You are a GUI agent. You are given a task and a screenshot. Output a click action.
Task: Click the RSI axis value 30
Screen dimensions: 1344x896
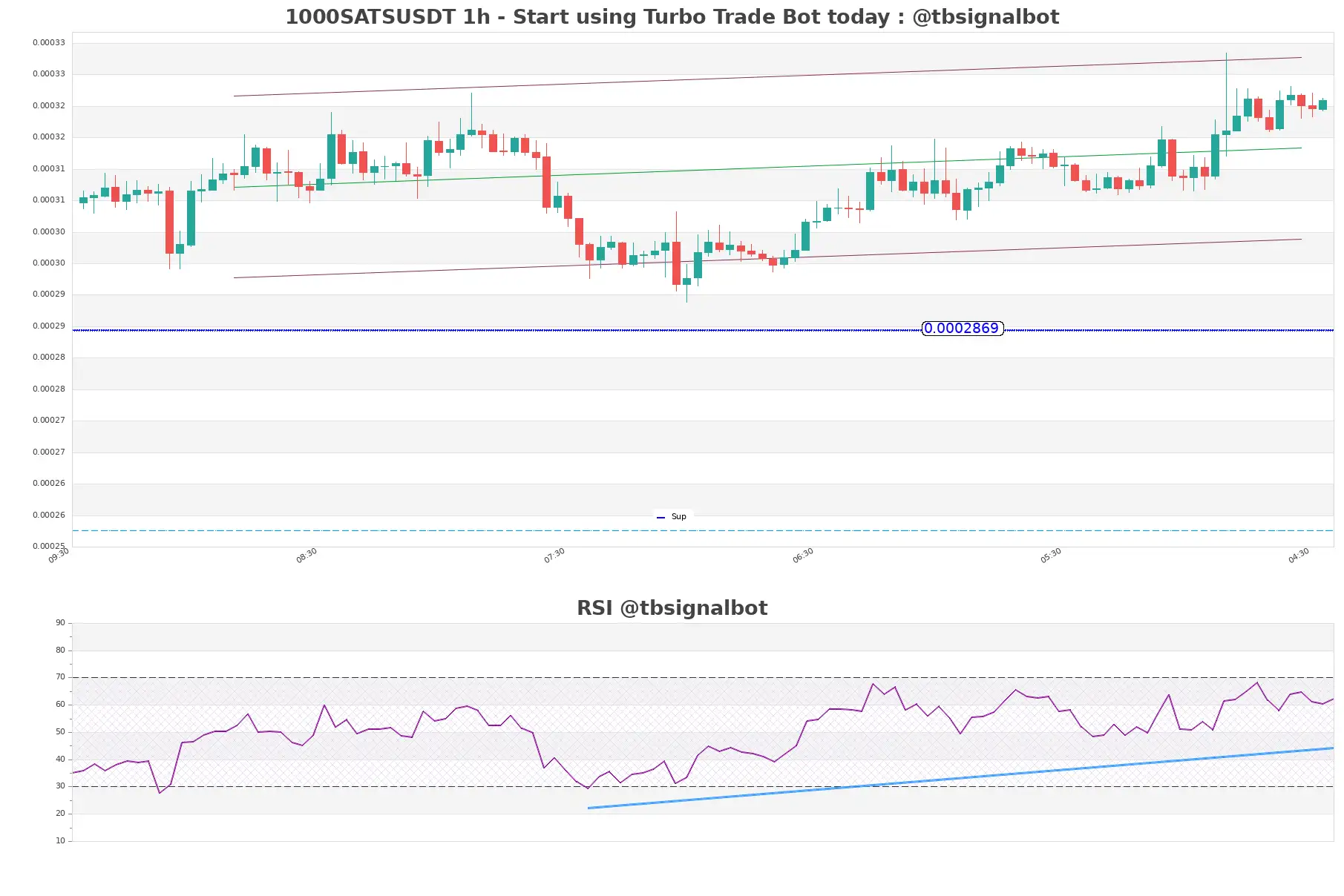click(x=60, y=786)
